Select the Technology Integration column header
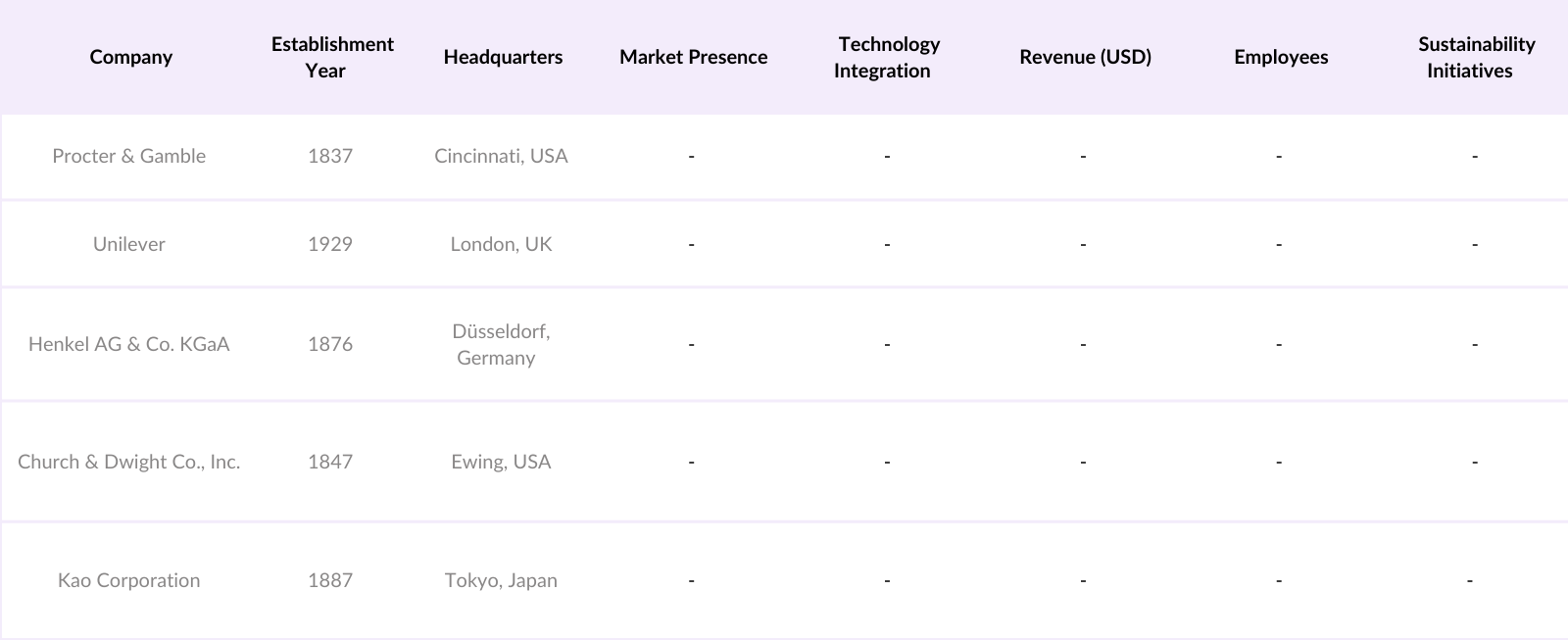Image resolution: width=1568 pixels, height=640 pixels. tap(888, 57)
